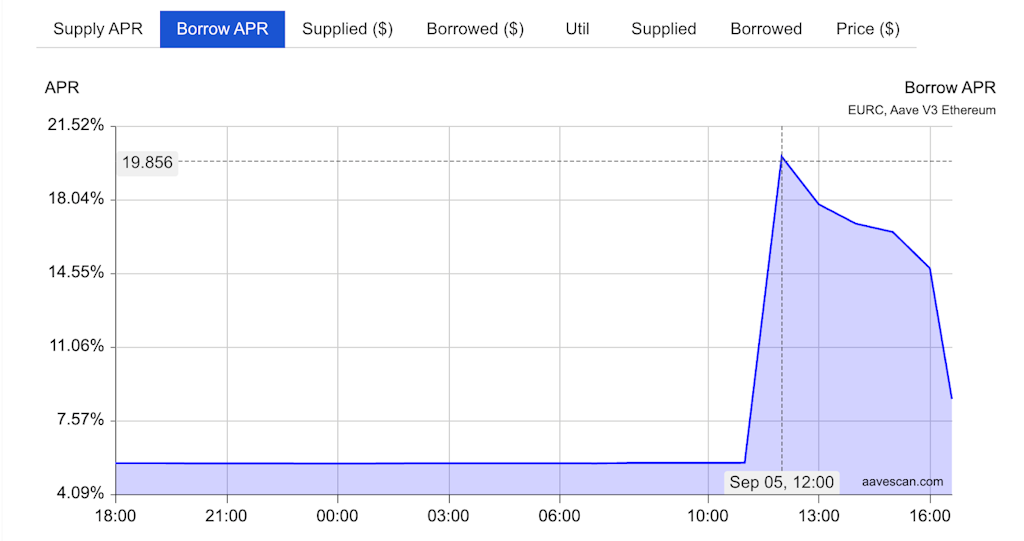Image resolution: width=1024 pixels, height=541 pixels.
Task: Open the Supplied ($) tab
Action: tap(347, 29)
